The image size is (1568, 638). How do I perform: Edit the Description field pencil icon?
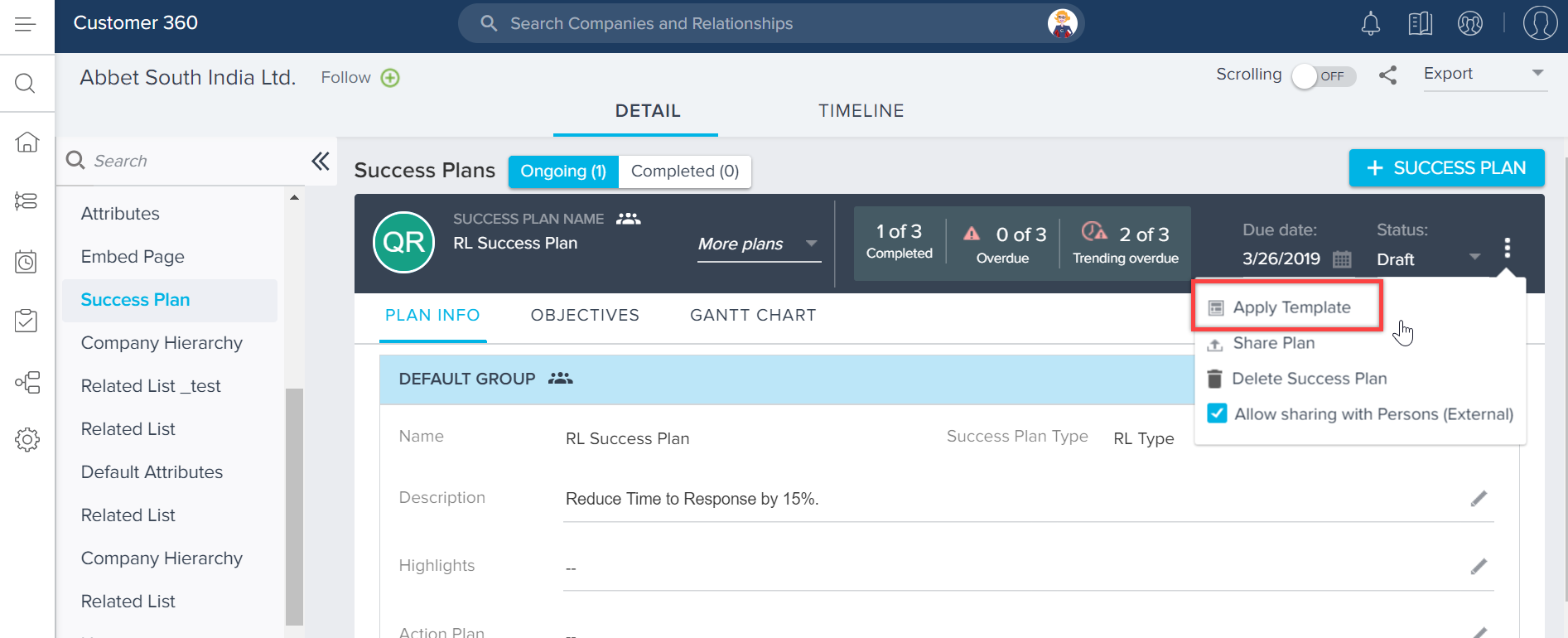click(1479, 498)
